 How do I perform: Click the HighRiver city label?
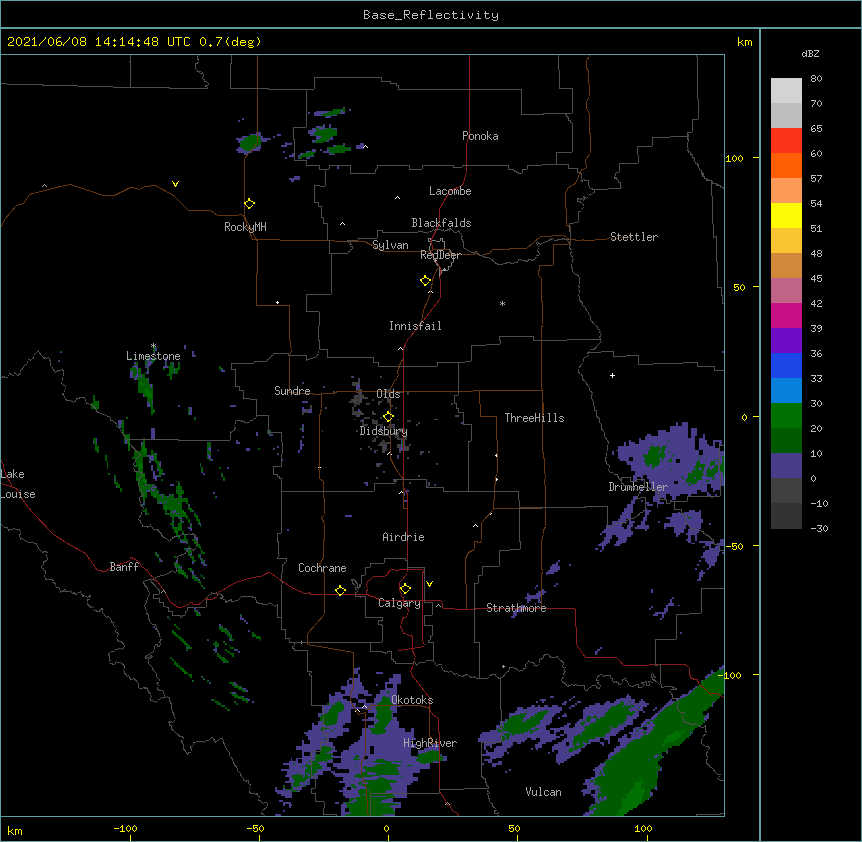pos(430,743)
